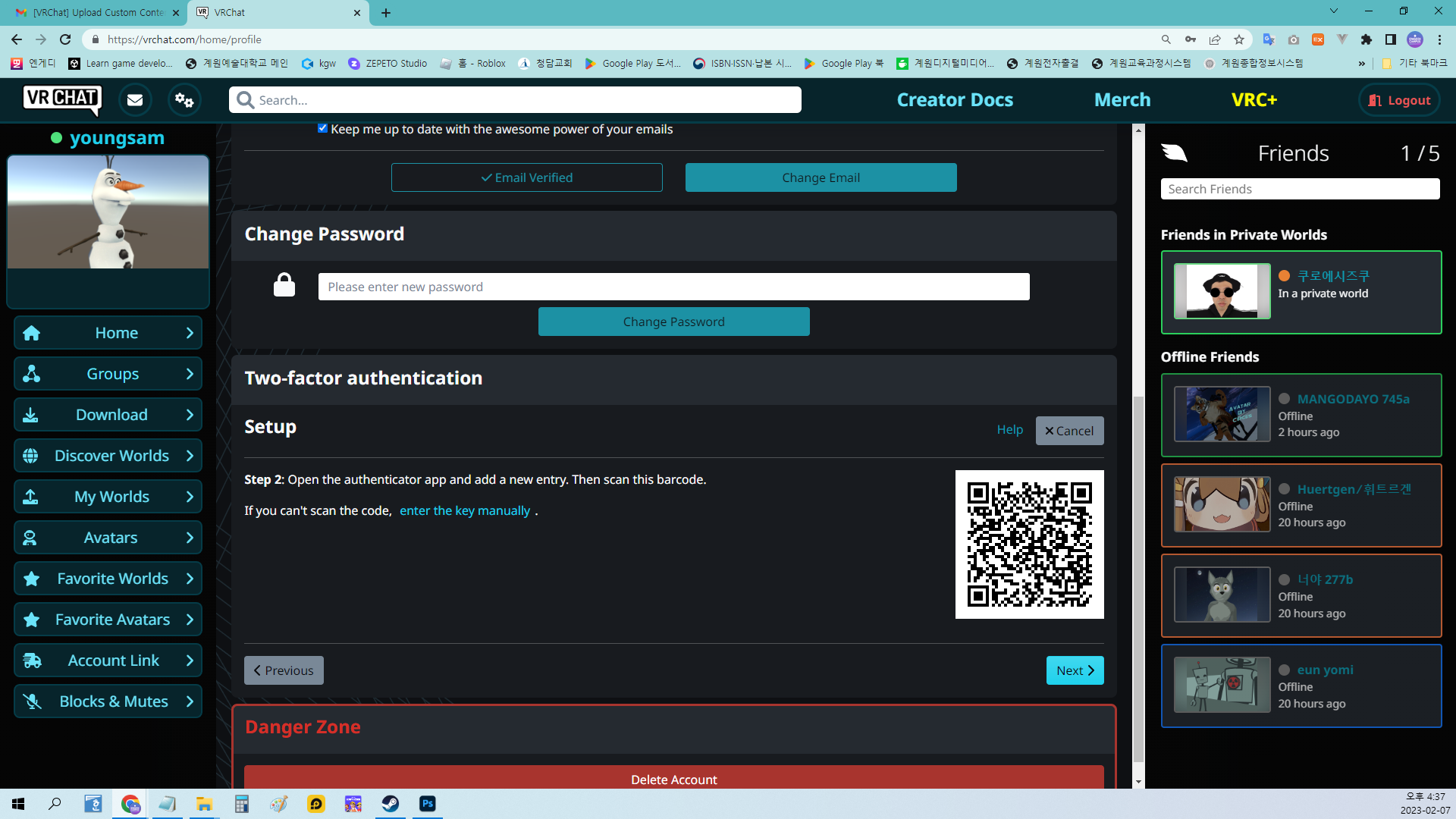Viewport: 1456px width, 819px height.
Task: Expand the Avatars chevron
Action: click(x=190, y=538)
